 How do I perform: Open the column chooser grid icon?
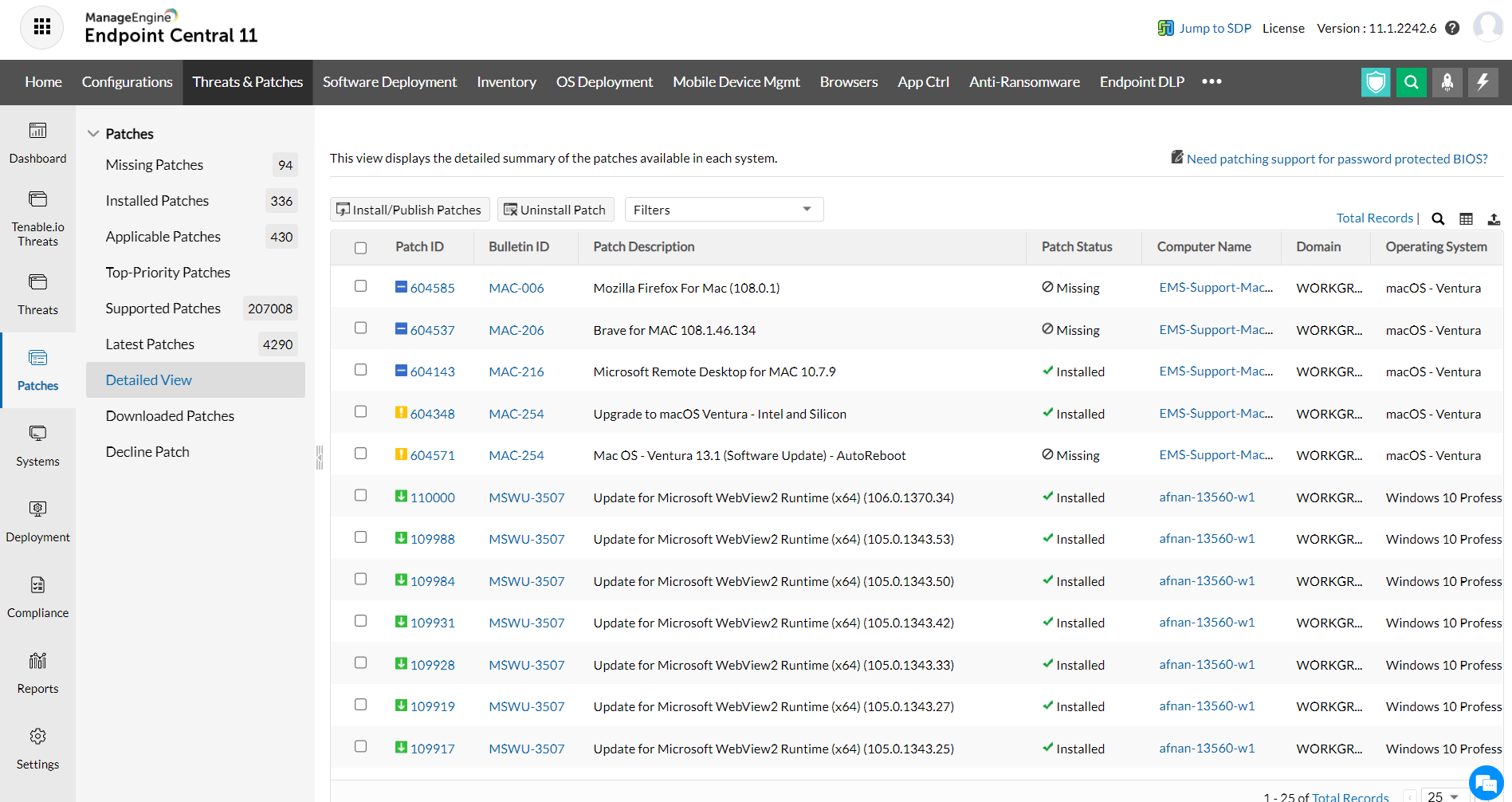(1466, 218)
